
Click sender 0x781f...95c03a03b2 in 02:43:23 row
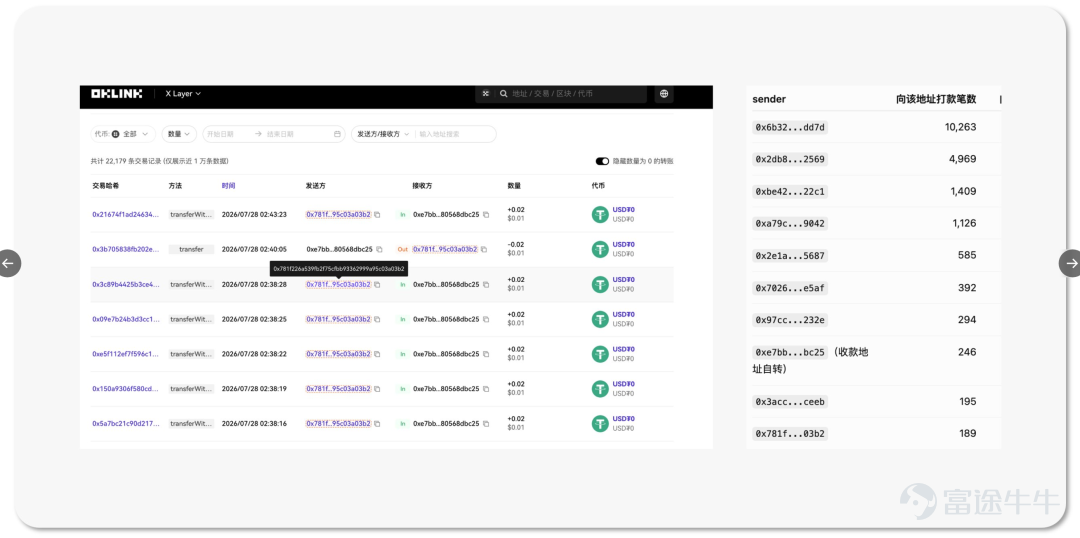click(339, 215)
